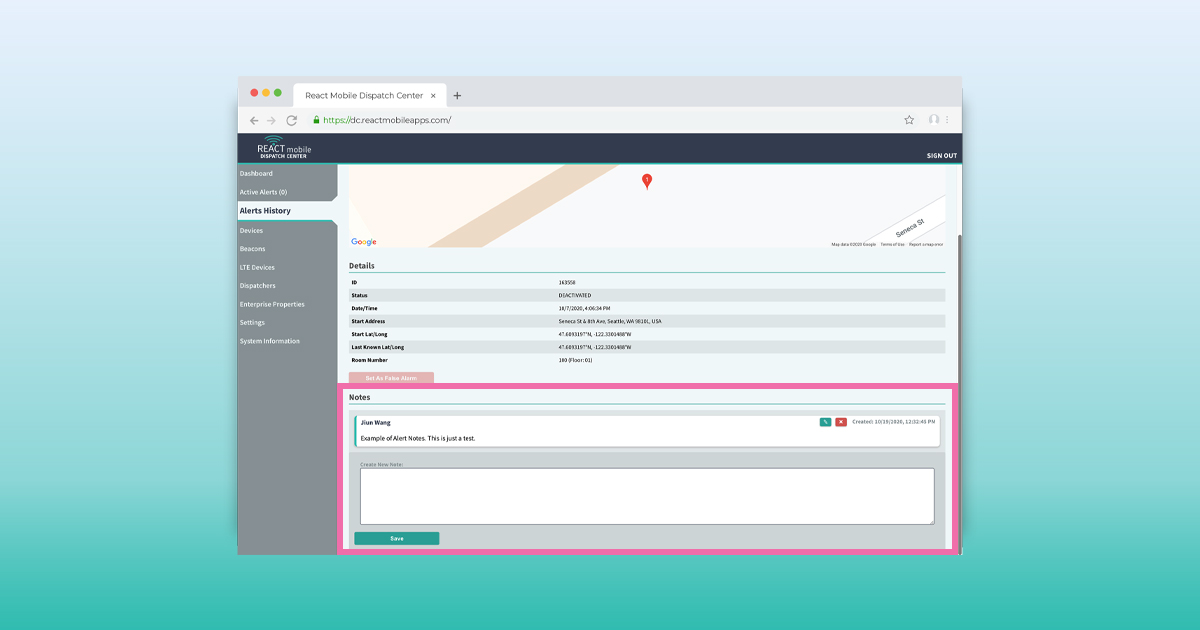Click the note author name Jiun Wang
Viewport: 1200px width, 630px height.
tap(376, 423)
